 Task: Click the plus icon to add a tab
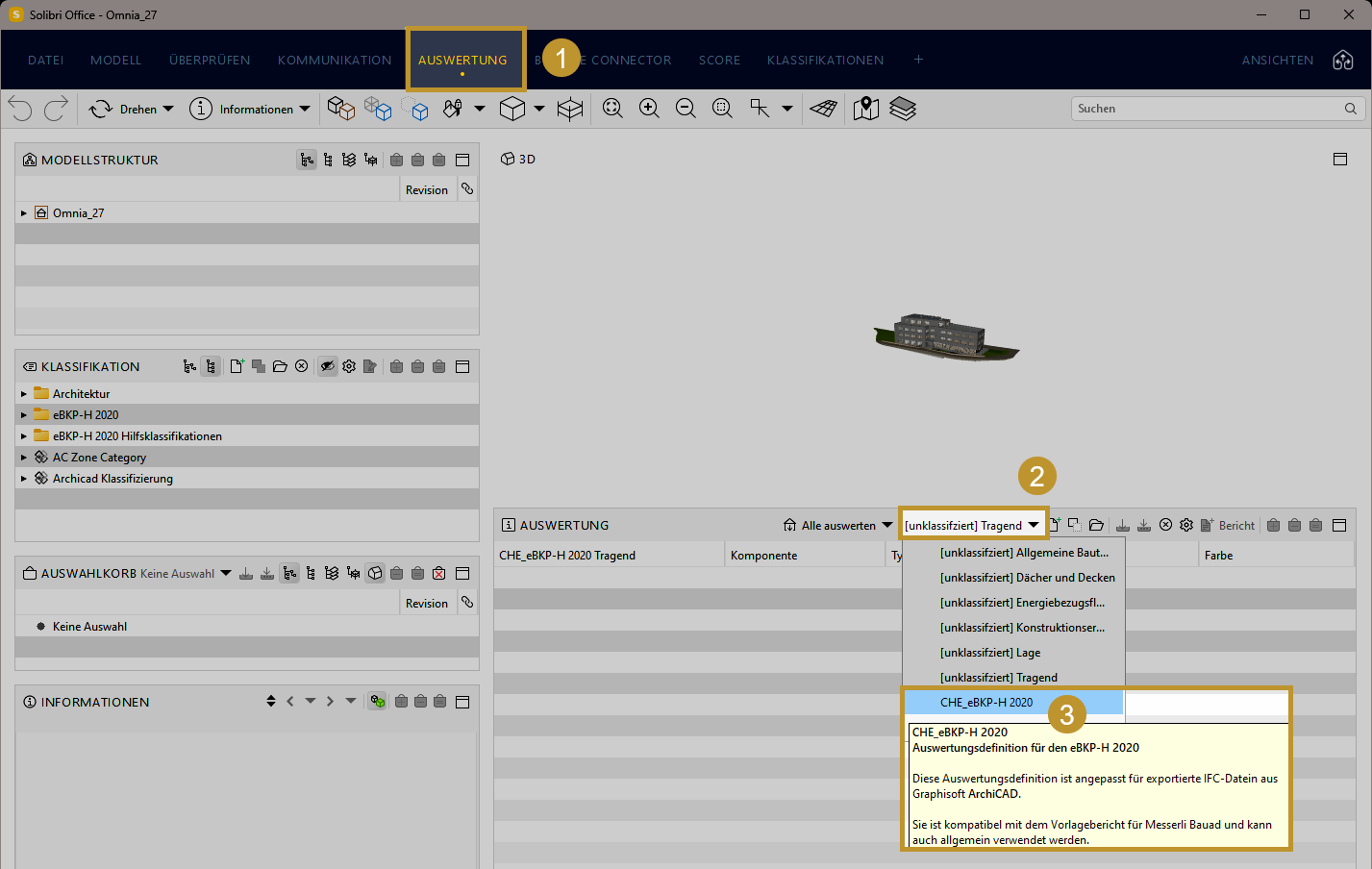pyautogui.click(x=918, y=60)
